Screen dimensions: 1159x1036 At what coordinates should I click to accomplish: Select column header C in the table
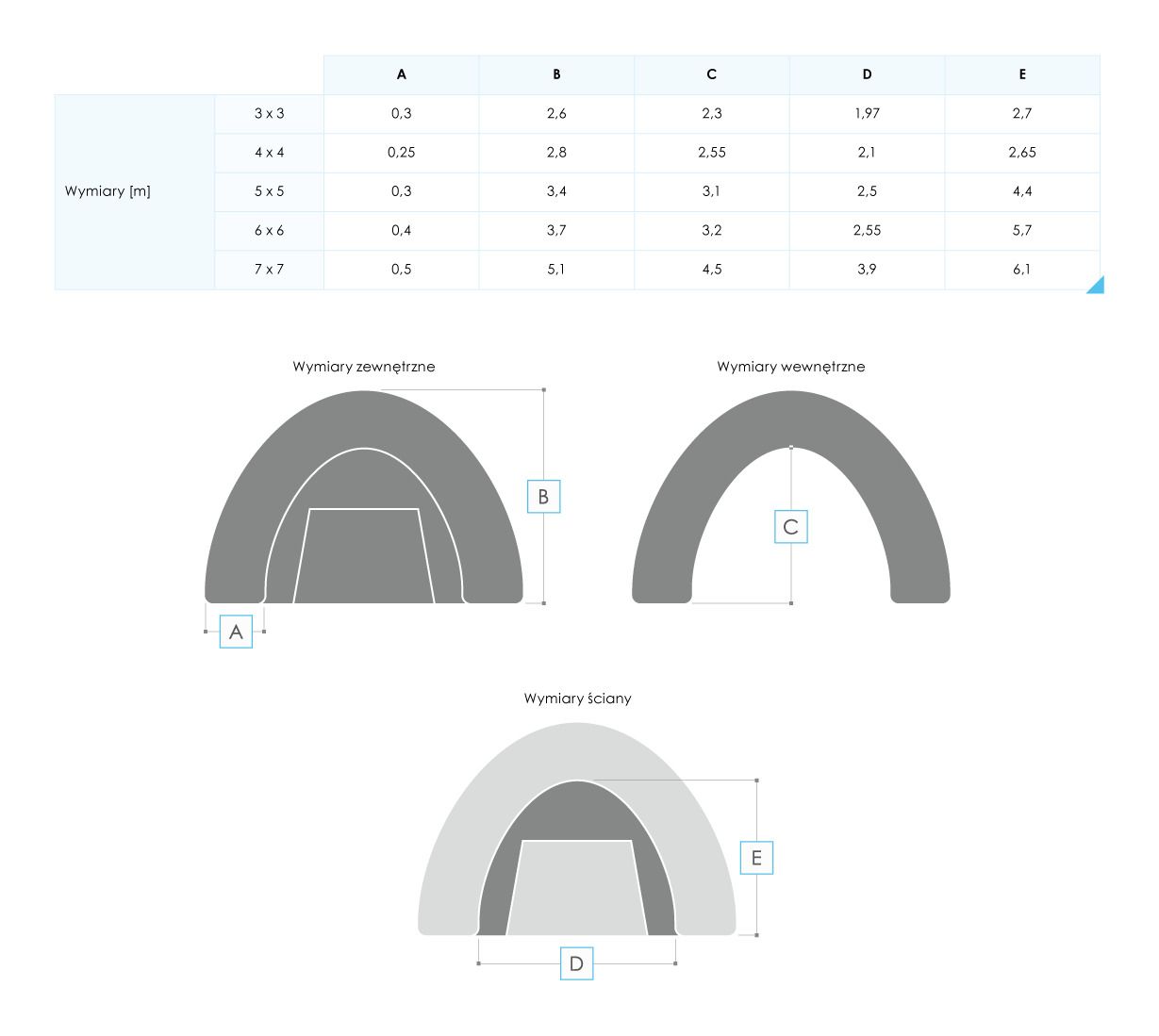coord(711,74)
